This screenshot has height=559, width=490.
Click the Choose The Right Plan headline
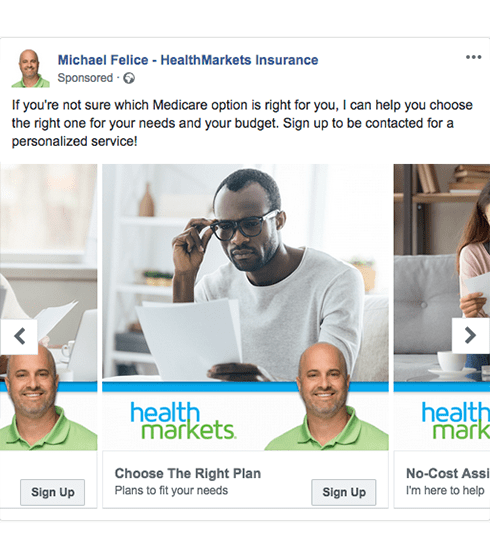pyautogui.click(x=188, y=473)
